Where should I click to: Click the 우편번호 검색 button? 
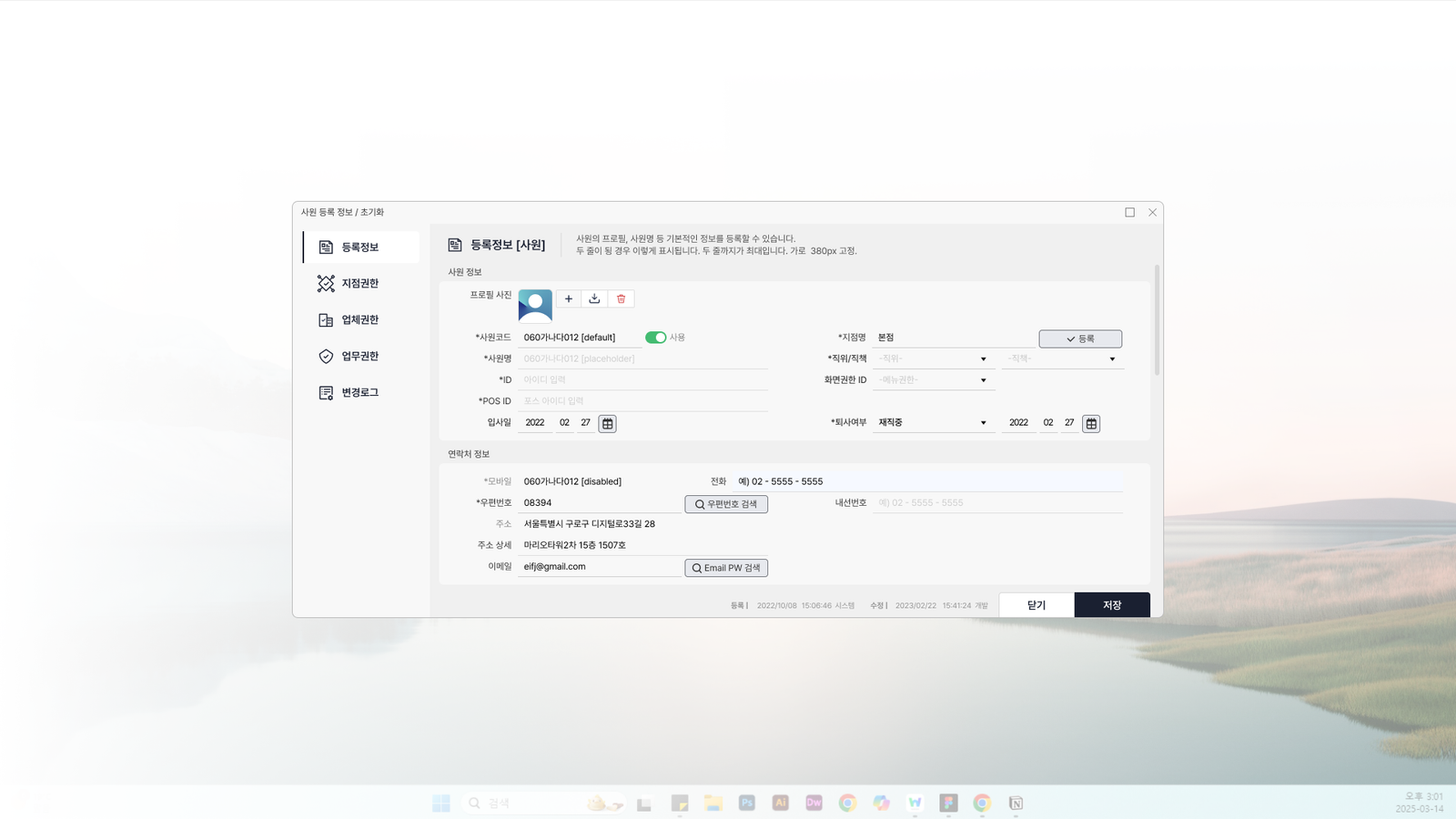[726, 504]
